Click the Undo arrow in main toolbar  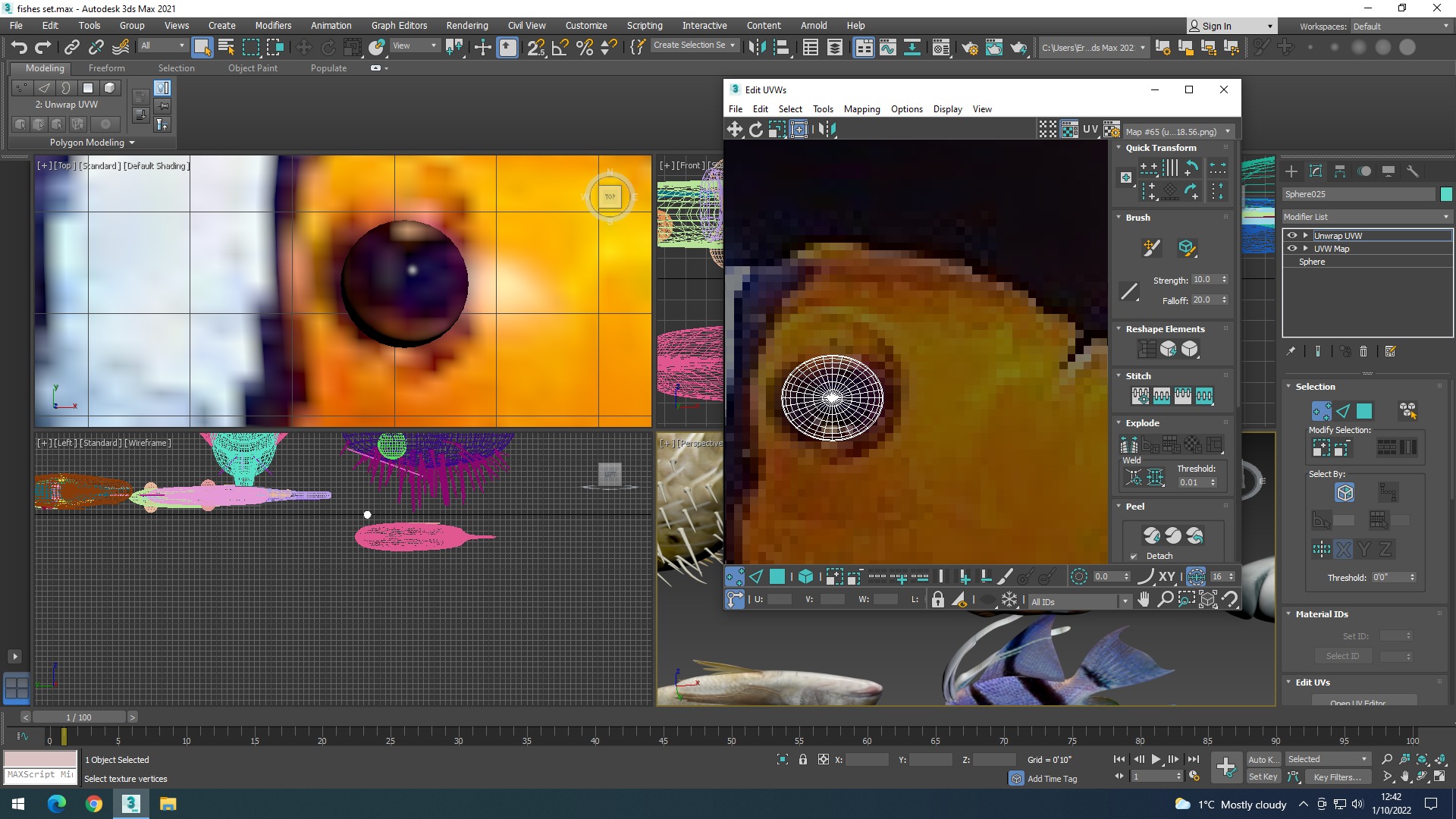[x=19, y=48]
